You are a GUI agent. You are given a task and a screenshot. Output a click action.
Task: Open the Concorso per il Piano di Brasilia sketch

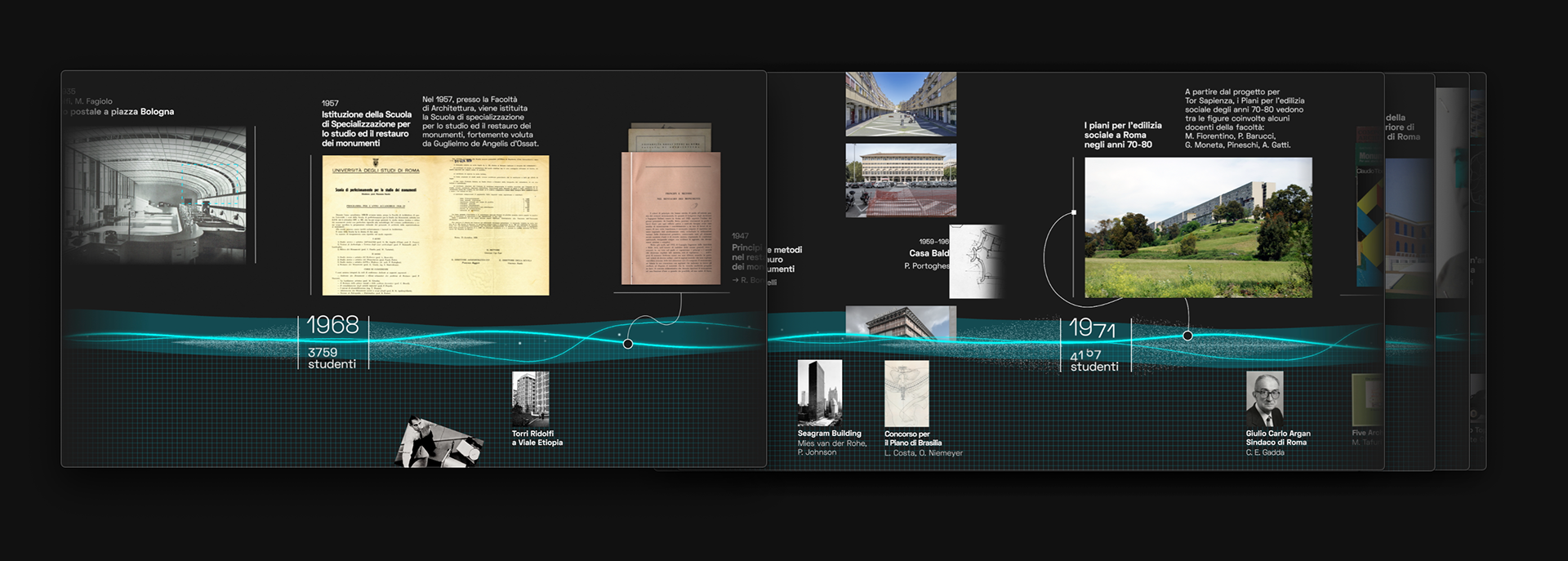tap(906, 393)
